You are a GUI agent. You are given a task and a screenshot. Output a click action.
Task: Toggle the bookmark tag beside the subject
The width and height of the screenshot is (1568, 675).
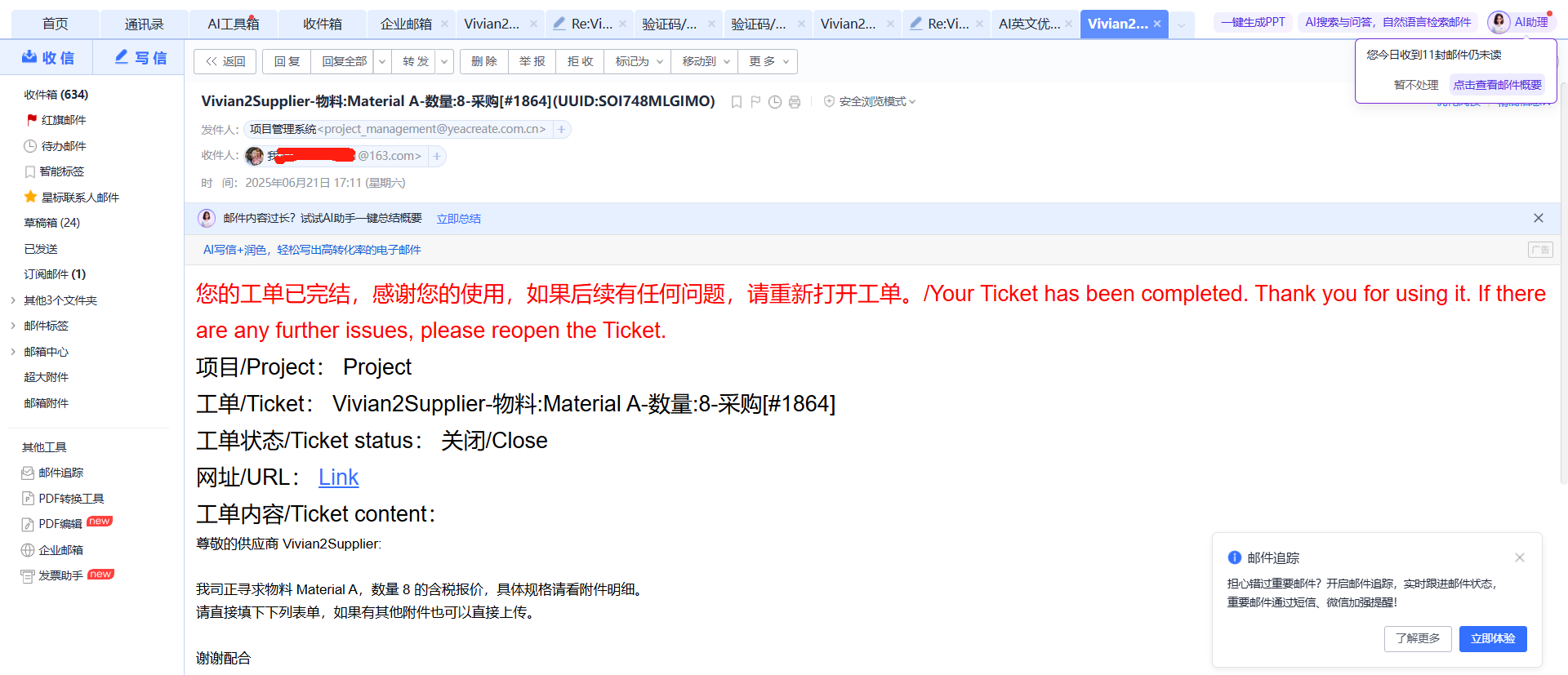tap(736, 102)
